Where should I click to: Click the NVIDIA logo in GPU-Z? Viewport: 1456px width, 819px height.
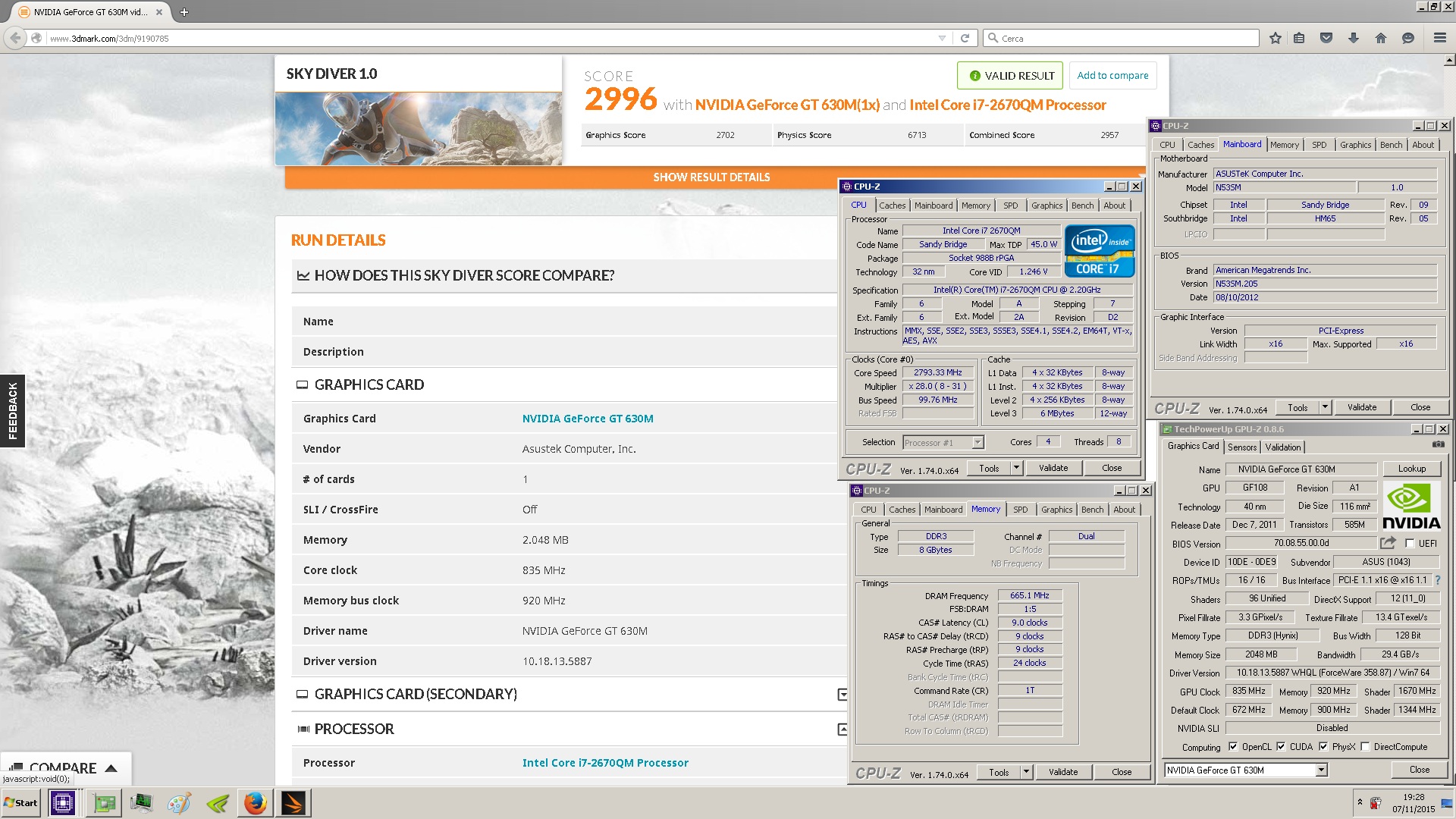click(1410, 505)
